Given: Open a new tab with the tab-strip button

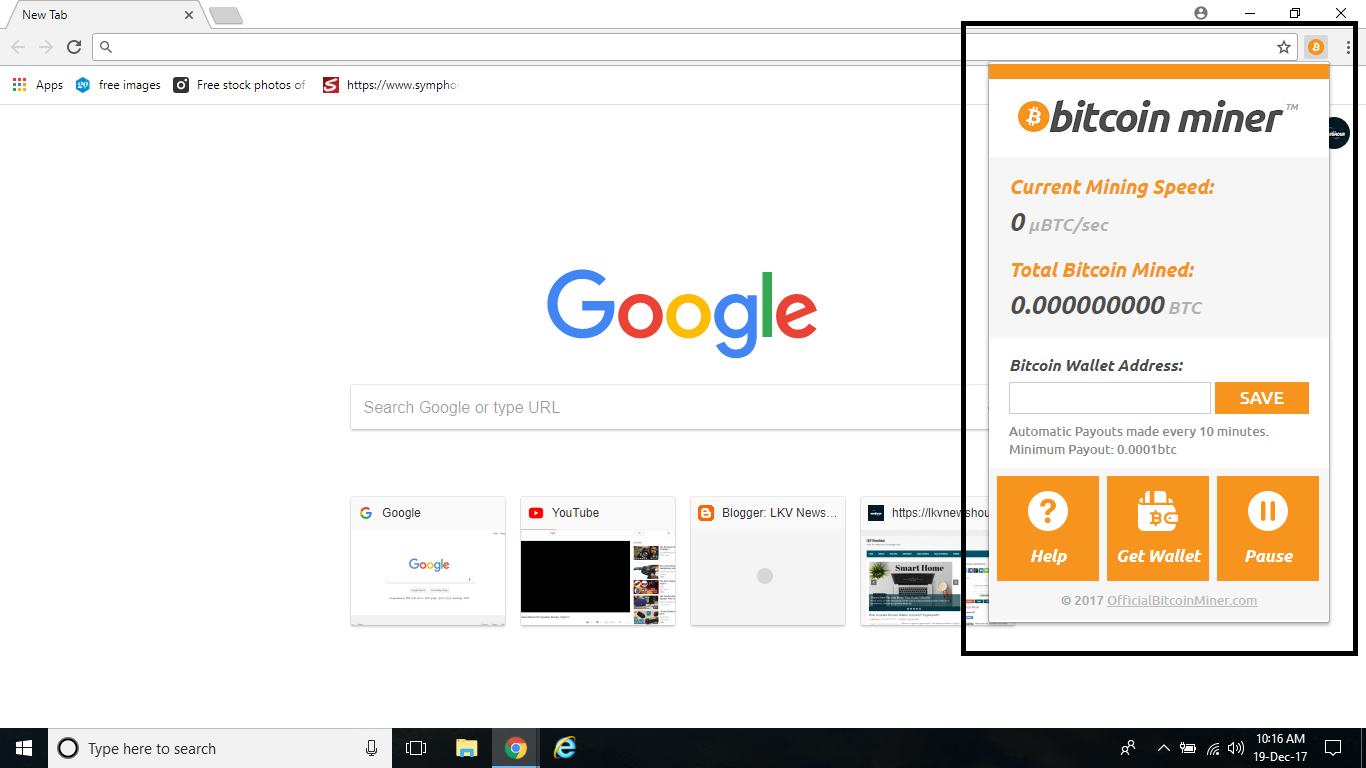Looking at the screenshot, I should click(x=226, y=16).
